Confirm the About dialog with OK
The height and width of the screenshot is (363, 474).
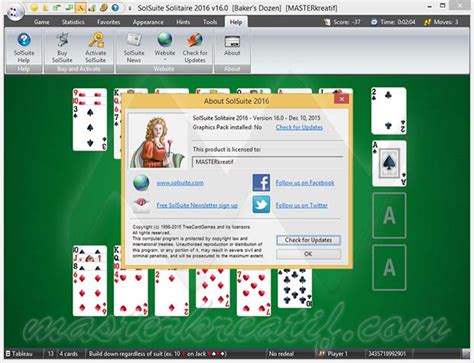308,254
